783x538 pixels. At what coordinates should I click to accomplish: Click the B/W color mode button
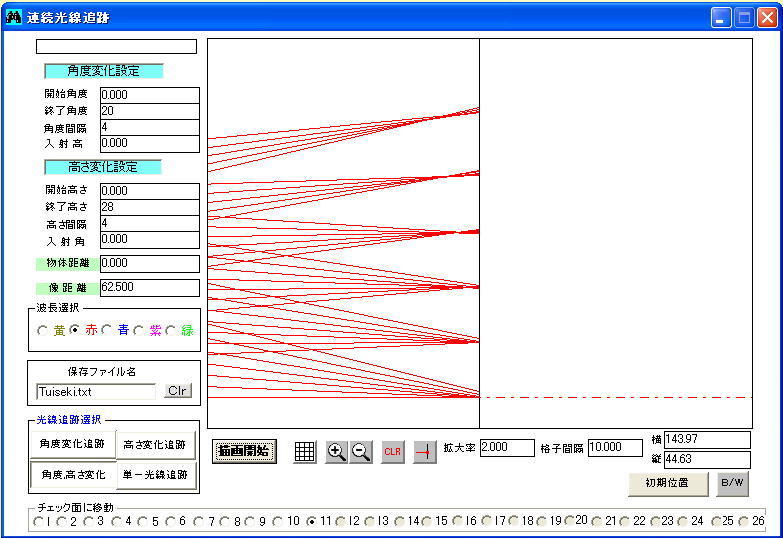(x=732, y=484)
